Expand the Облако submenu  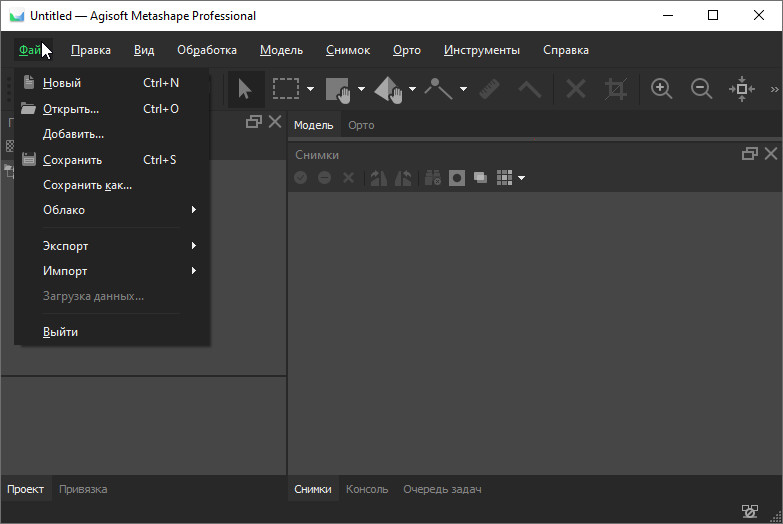click(x=118, y=210)
